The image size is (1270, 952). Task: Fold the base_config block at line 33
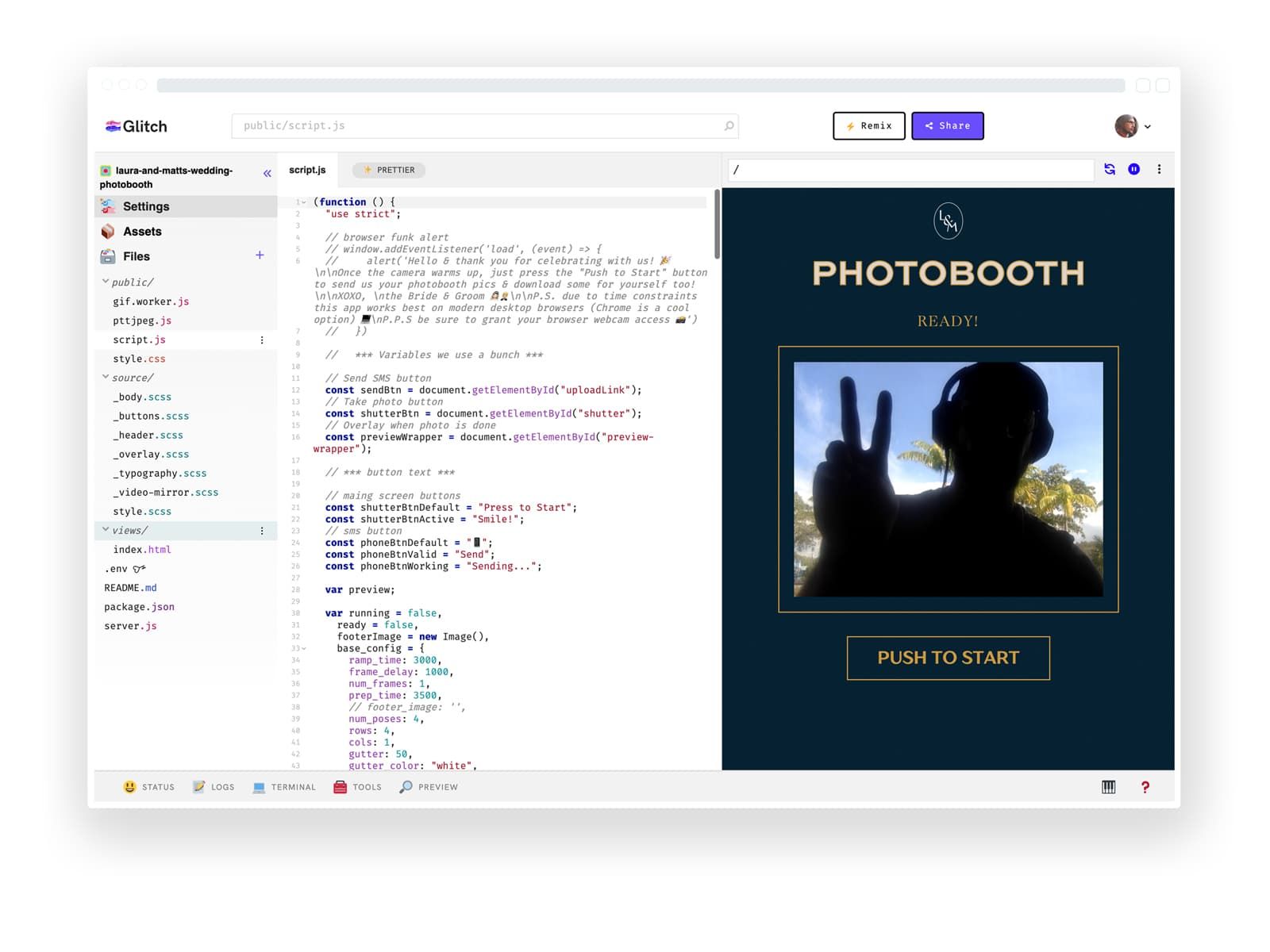(x=304, y=649)
